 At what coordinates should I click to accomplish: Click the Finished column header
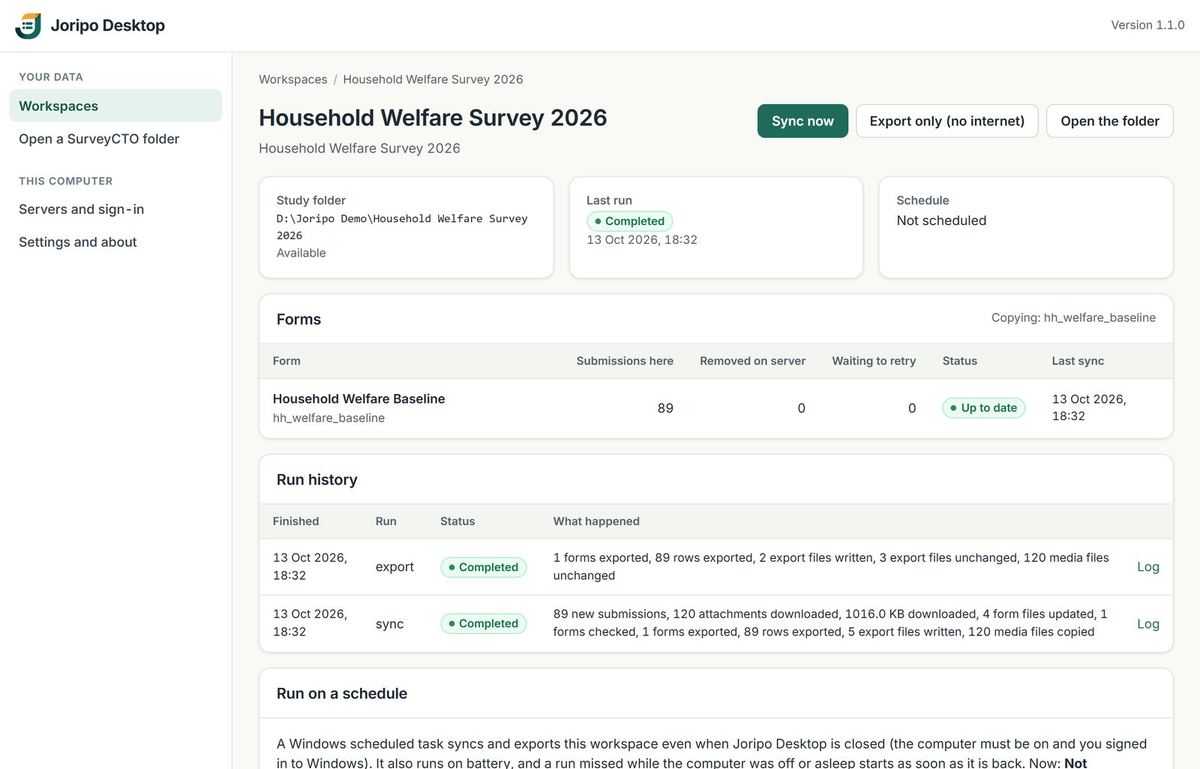[296, 521]
